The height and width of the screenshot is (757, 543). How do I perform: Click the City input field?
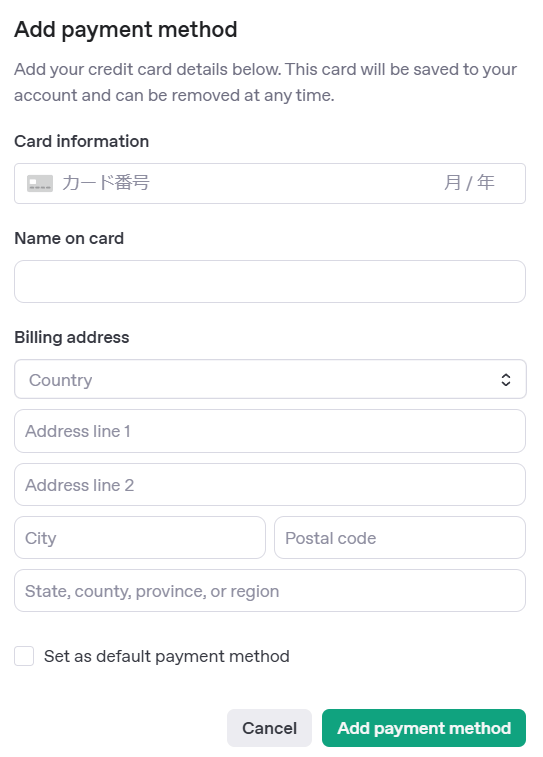pos(140,538)
